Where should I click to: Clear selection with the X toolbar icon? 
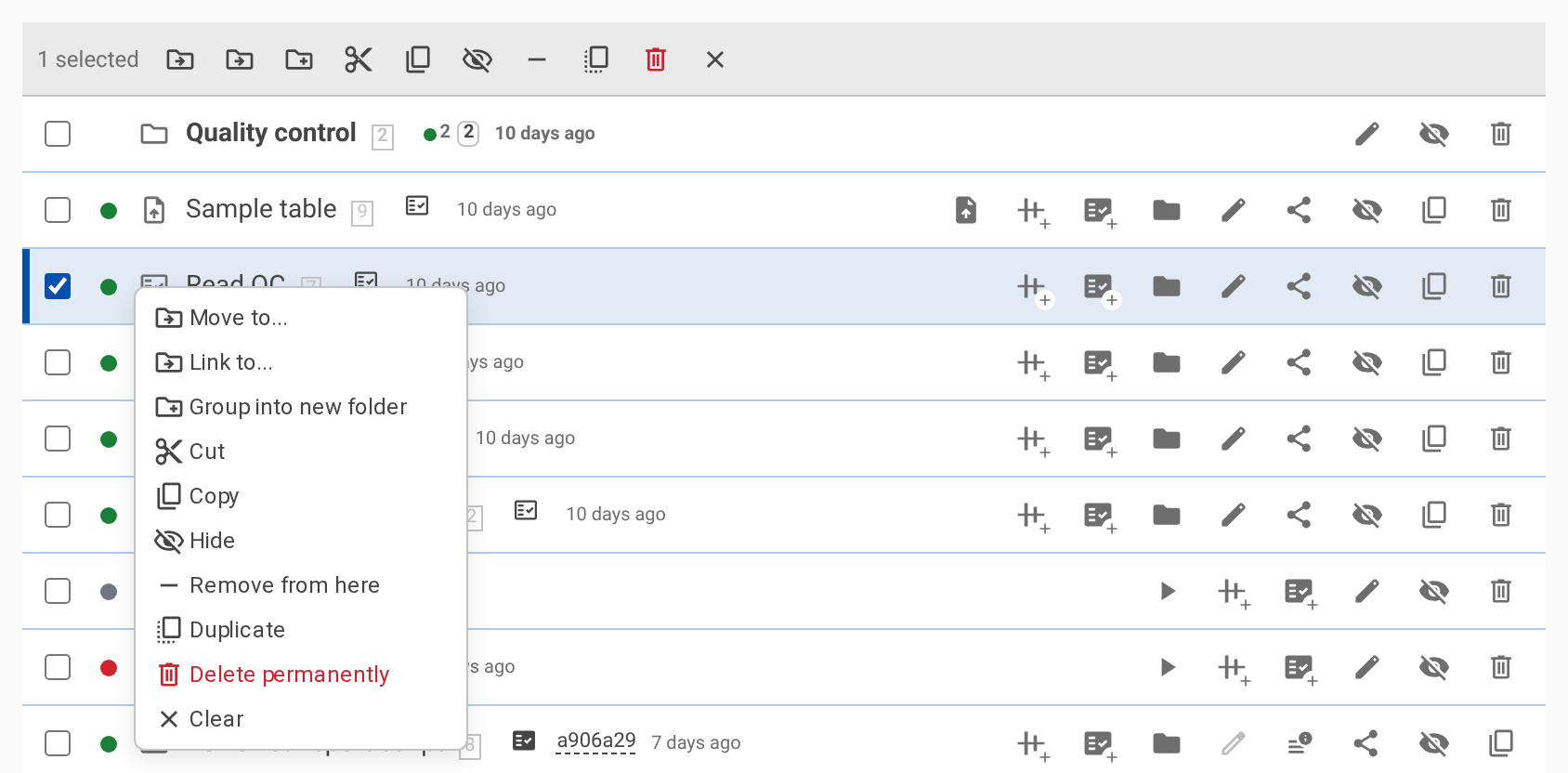(x=715, y=59)
